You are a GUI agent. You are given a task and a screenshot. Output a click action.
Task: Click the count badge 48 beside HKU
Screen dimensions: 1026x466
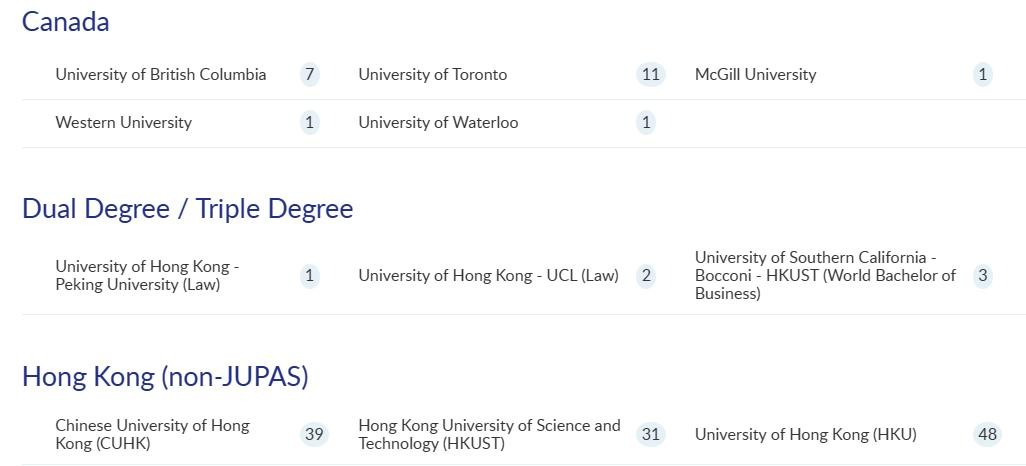pyautogui.click(x=987, y=434)
